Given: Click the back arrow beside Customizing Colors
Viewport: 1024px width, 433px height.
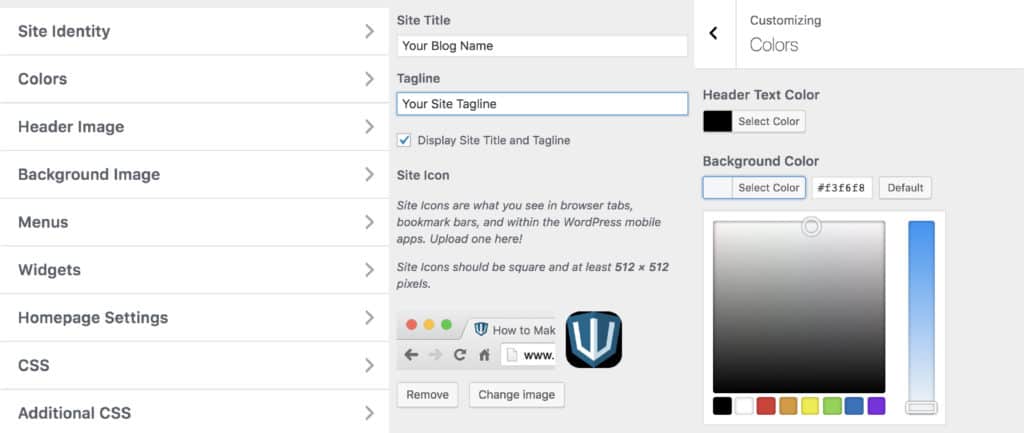Looking at the screenshot, I should (x=714, y=33).
